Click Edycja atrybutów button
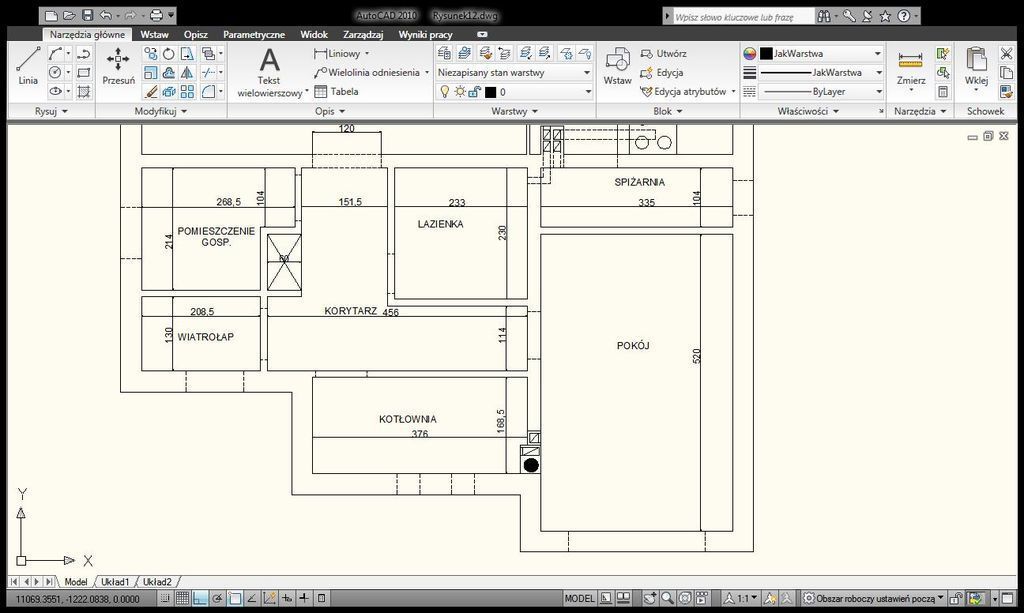1024x613 pixels. (684, 91)
